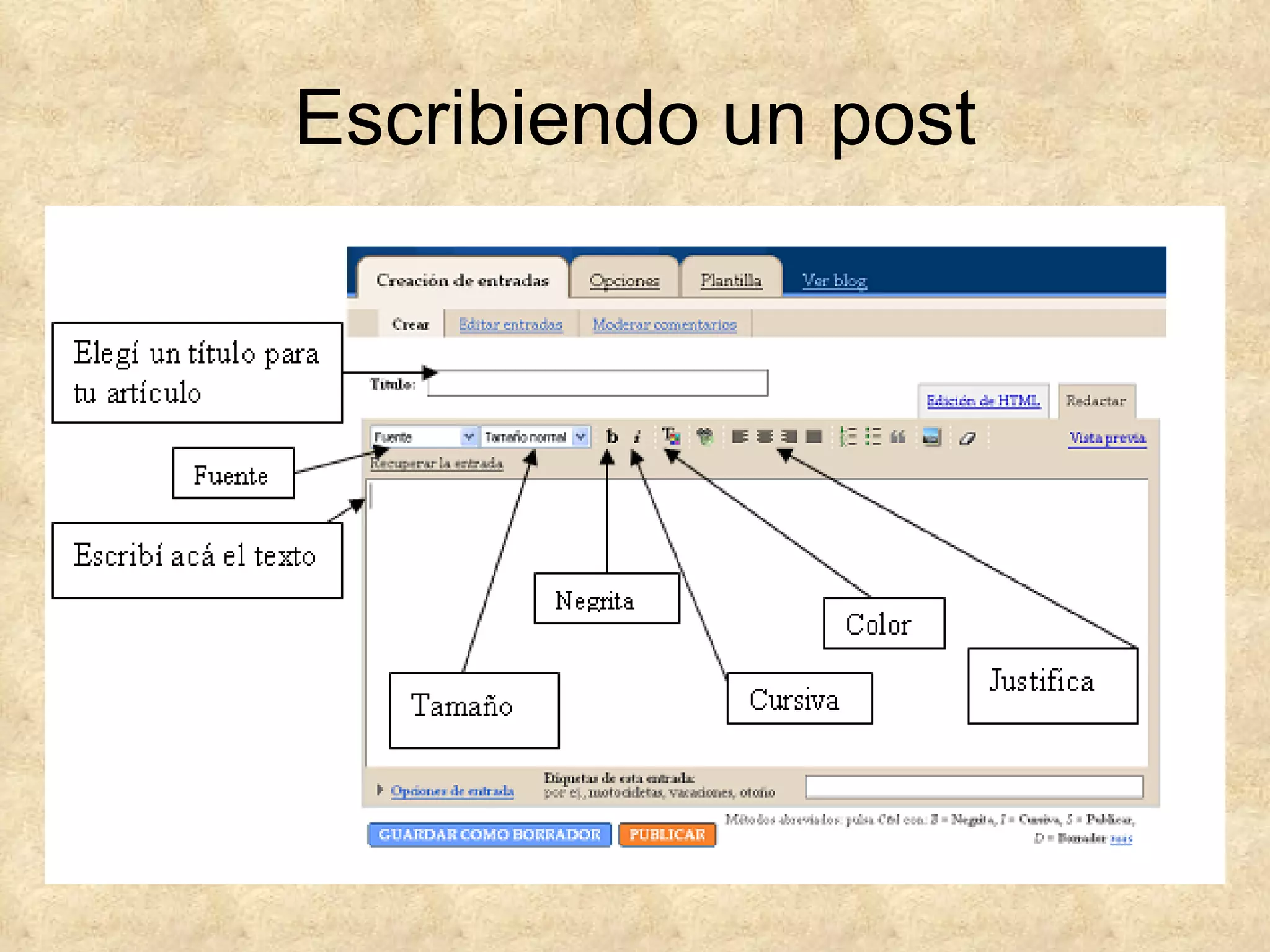Open the text color picker
The image size is (1270, 952).
pyautogui.click(x=671, y=436)
